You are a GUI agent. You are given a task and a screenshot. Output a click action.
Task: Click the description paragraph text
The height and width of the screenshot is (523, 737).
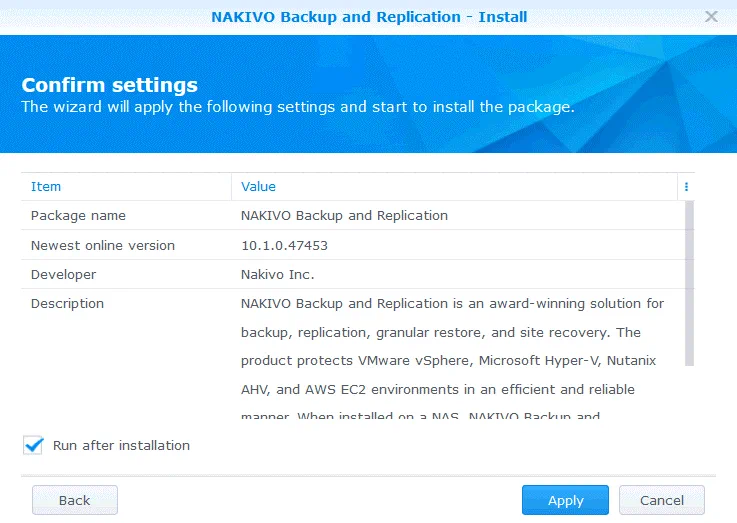click(x=450, y=346)
